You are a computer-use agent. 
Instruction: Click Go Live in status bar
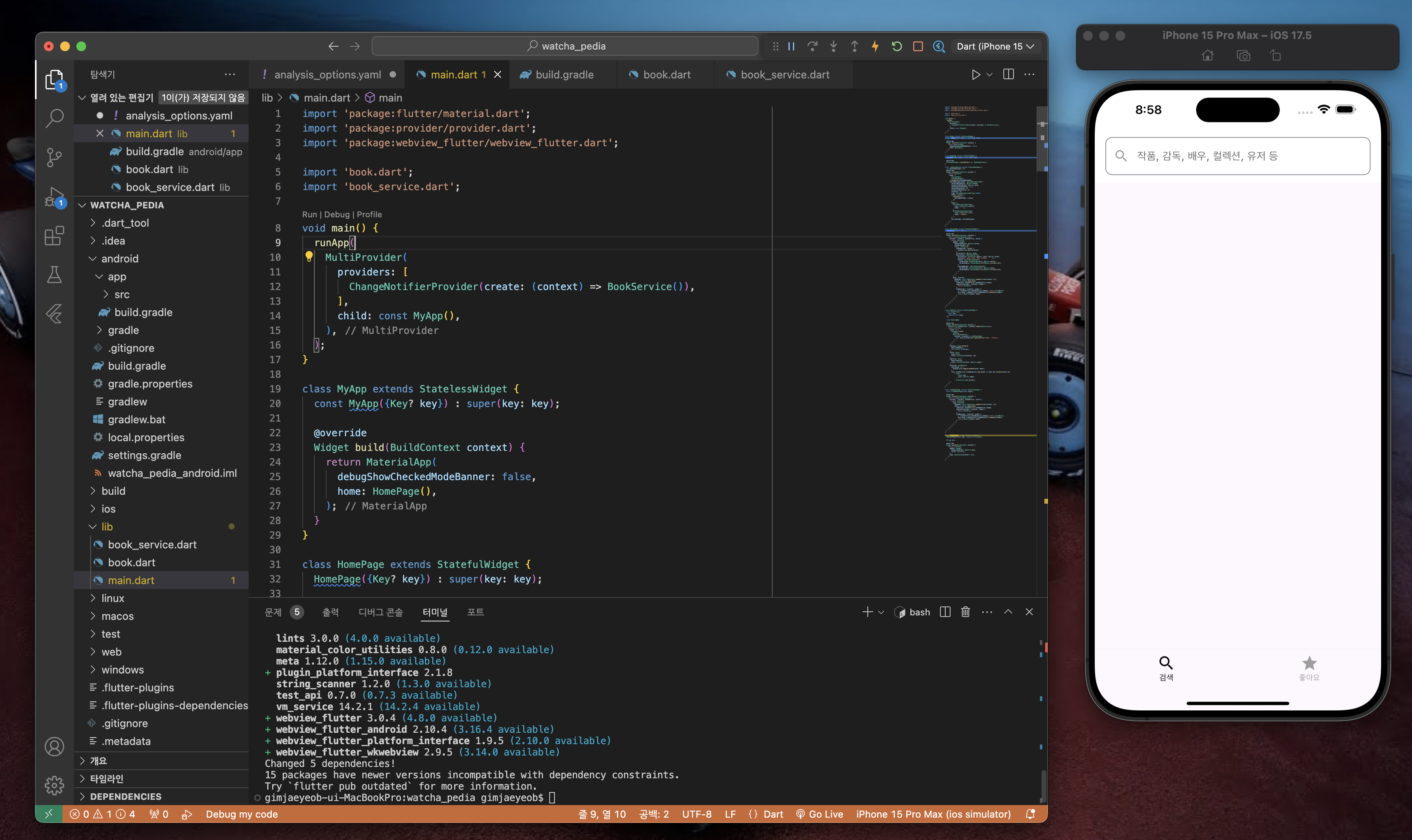click(819, 814)
